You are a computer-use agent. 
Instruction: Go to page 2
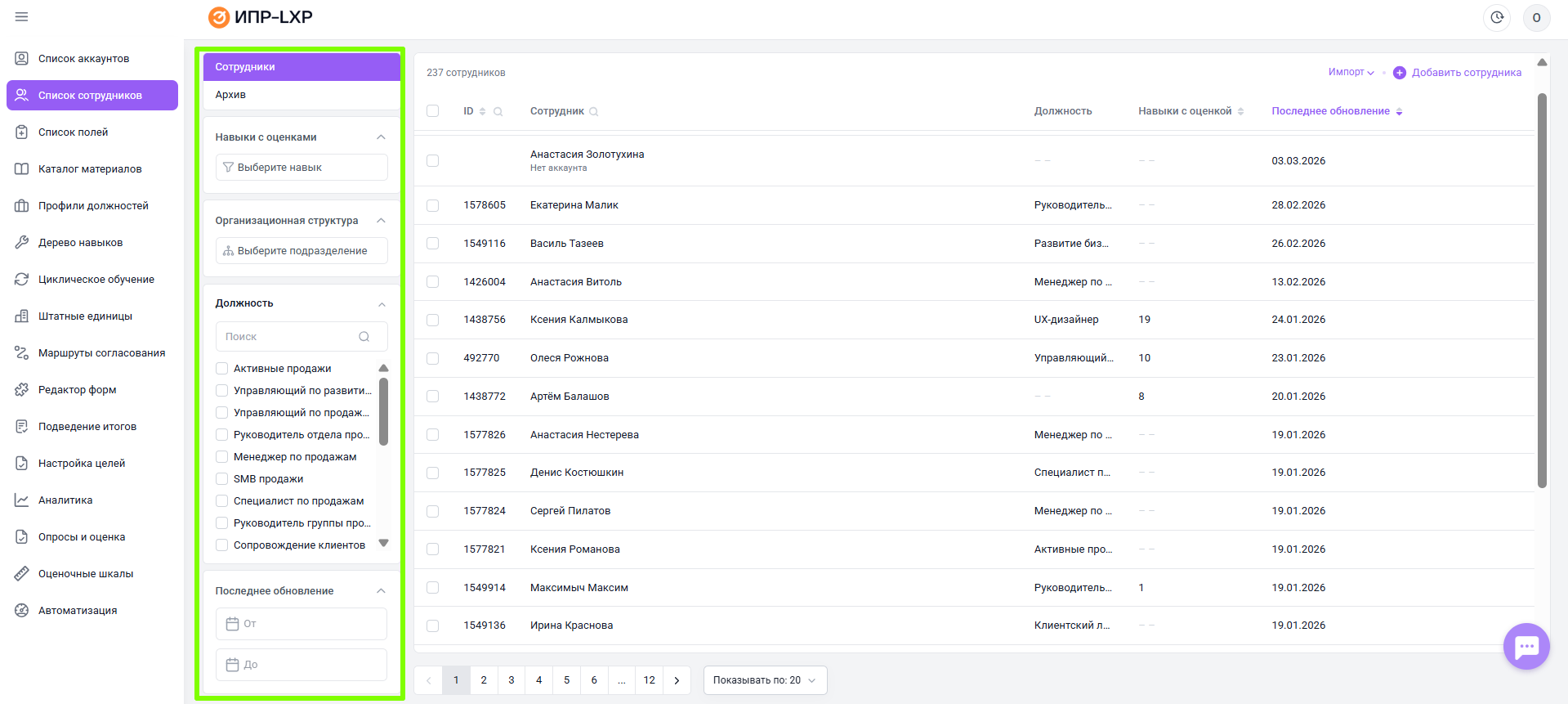[x=484, y=680]
